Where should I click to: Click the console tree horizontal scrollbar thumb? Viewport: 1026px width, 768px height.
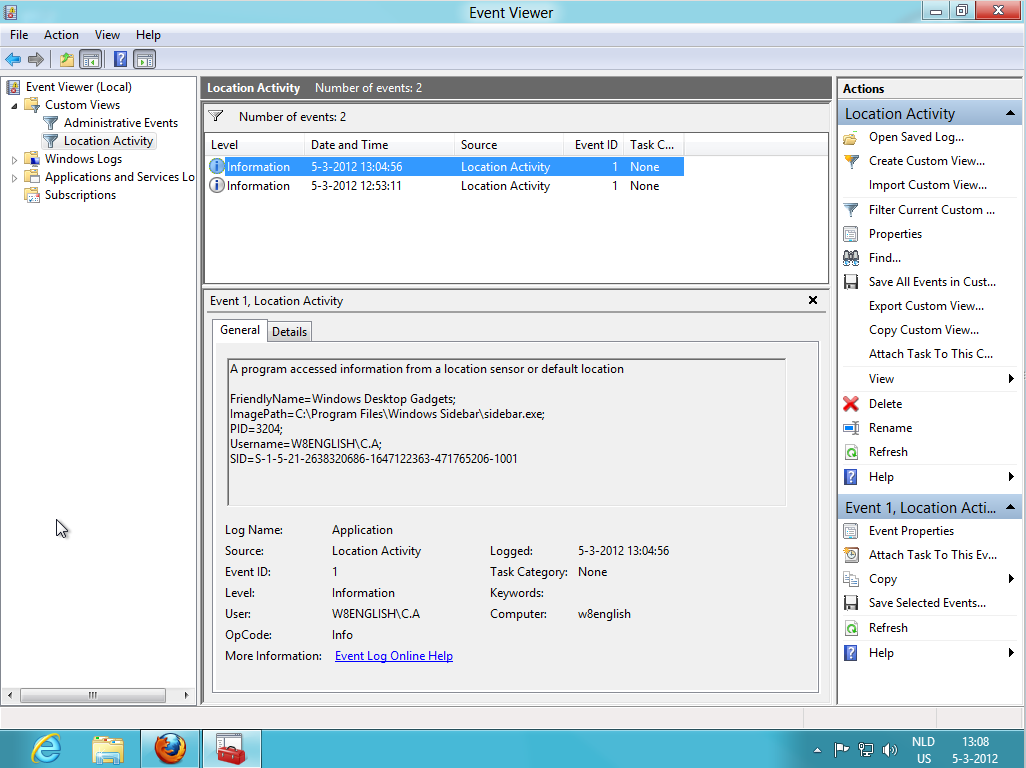click(93, 695)
